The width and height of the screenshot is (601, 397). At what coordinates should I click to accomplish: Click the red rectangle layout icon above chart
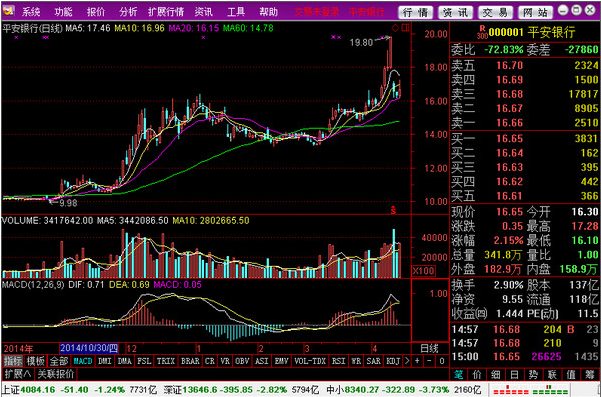(x=406, y=28)
